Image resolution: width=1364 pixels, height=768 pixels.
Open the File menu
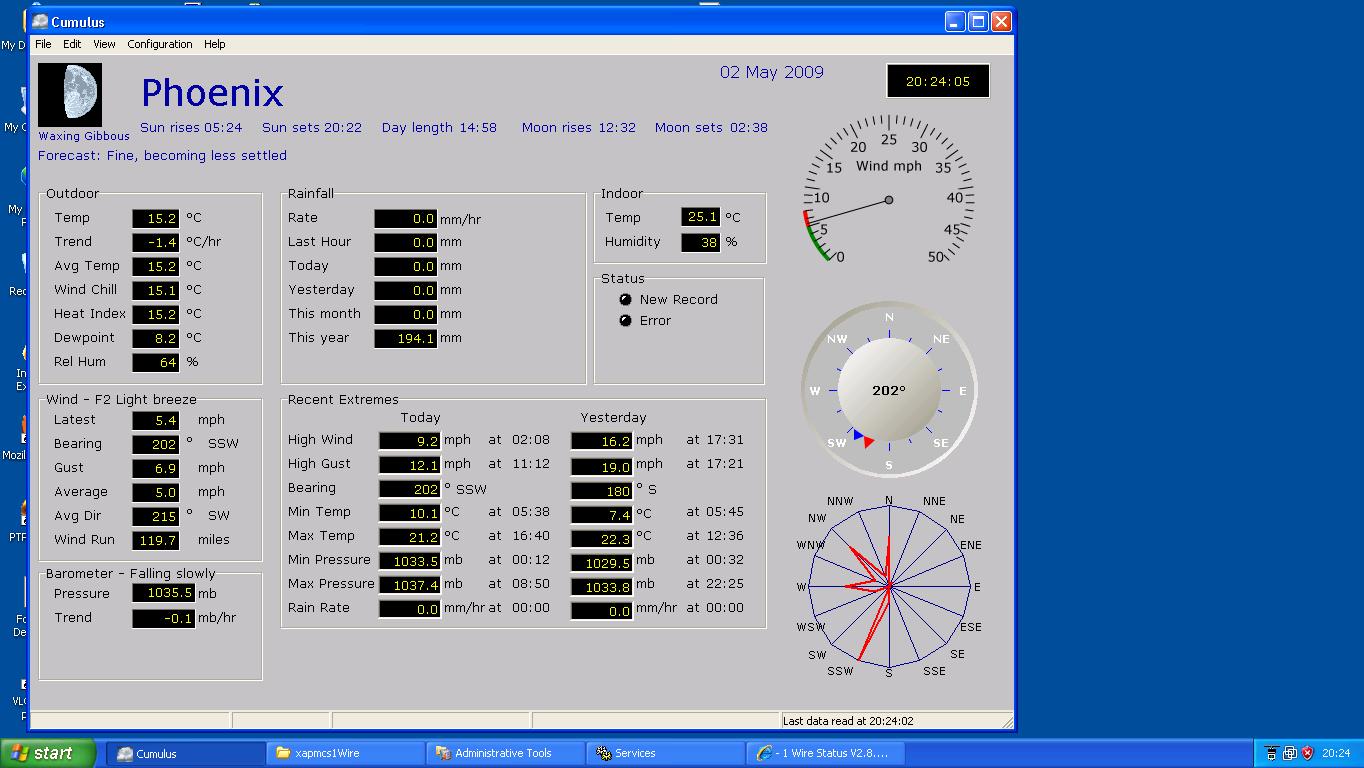(43, 44)
